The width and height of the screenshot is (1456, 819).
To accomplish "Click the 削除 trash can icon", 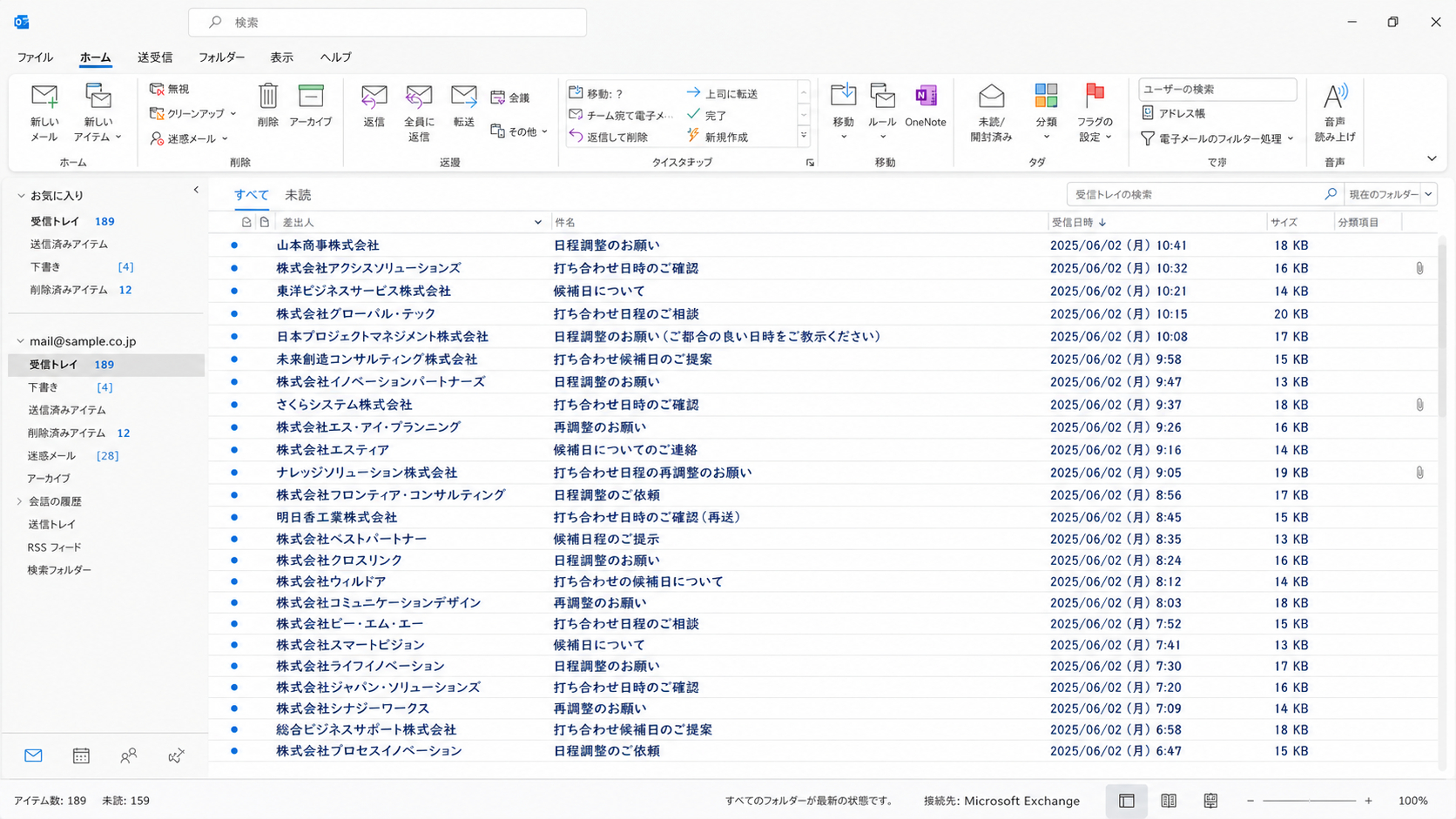I will pos(268,96).
